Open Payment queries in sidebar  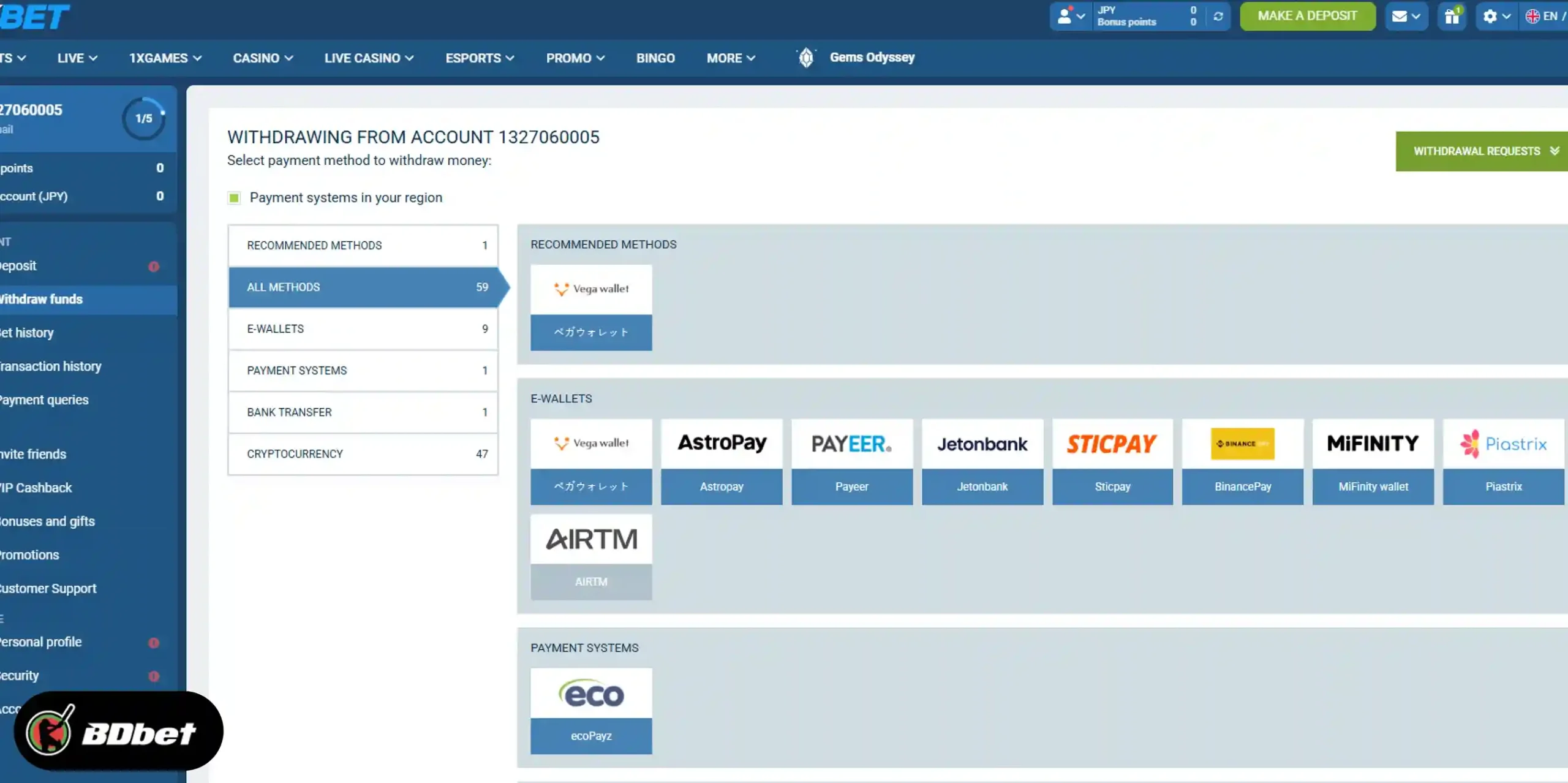point(44,400)
